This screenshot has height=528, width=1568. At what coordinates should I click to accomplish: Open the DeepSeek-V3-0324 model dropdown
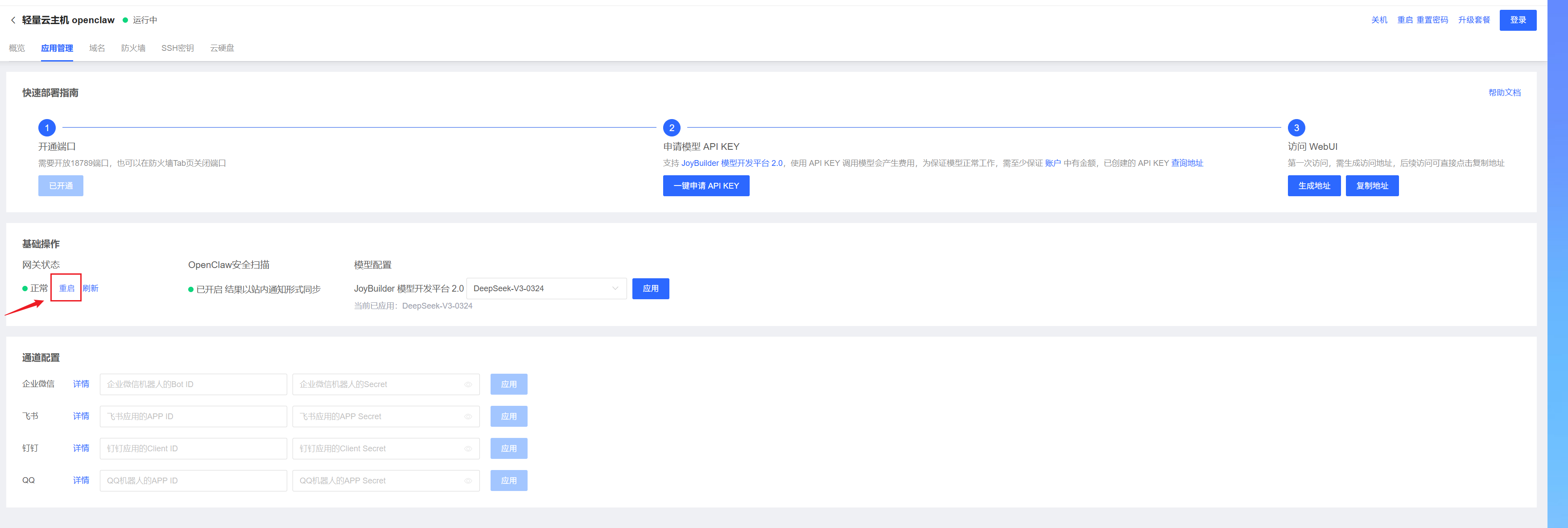click(x=546, y=289)
